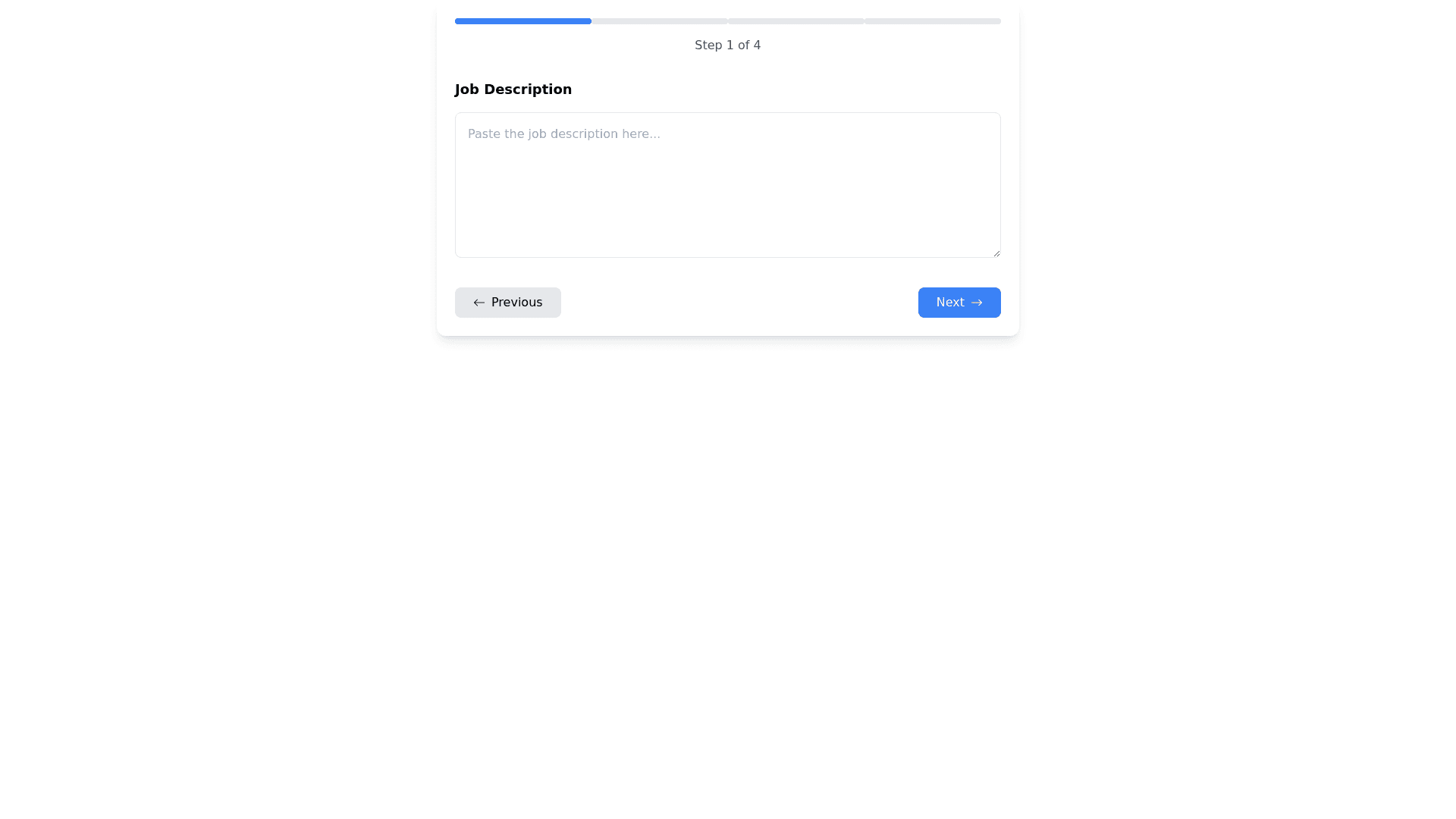Click the 'Job Description' heading label

click(x=513, y=89)
